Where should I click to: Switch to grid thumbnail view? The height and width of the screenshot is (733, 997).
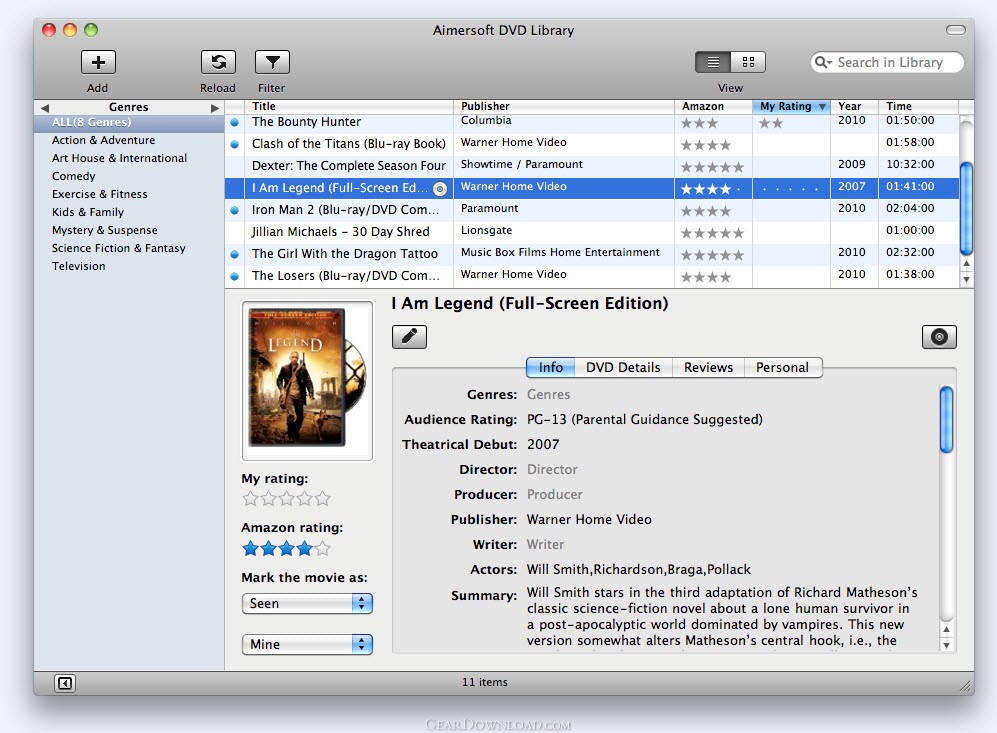point(748,62)
